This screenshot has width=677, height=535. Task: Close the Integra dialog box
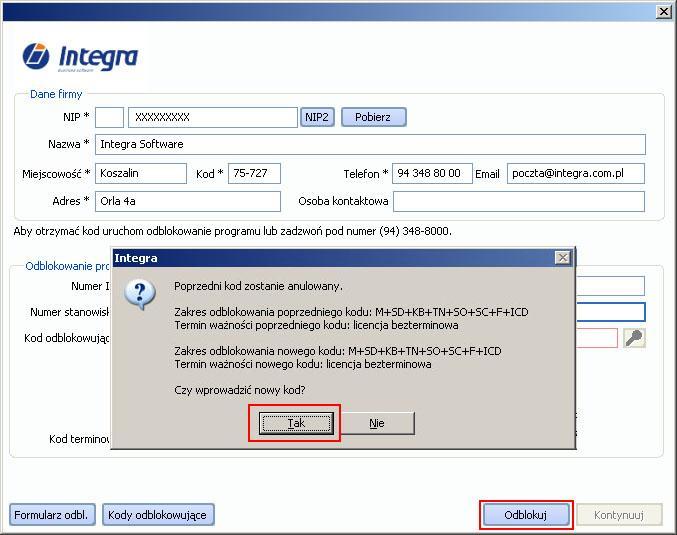[563, 258]
